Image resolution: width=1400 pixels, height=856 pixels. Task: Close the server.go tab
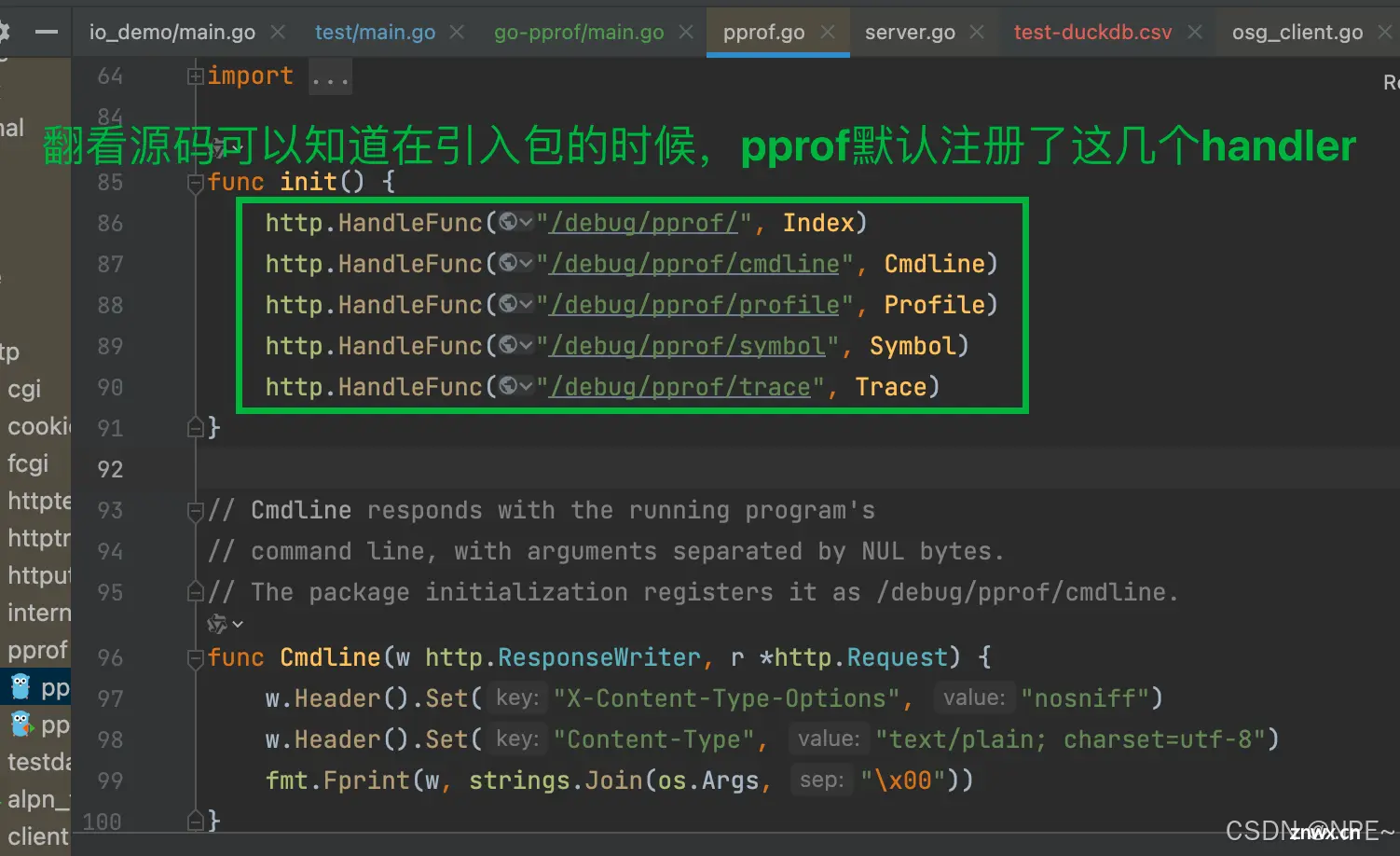977,33
